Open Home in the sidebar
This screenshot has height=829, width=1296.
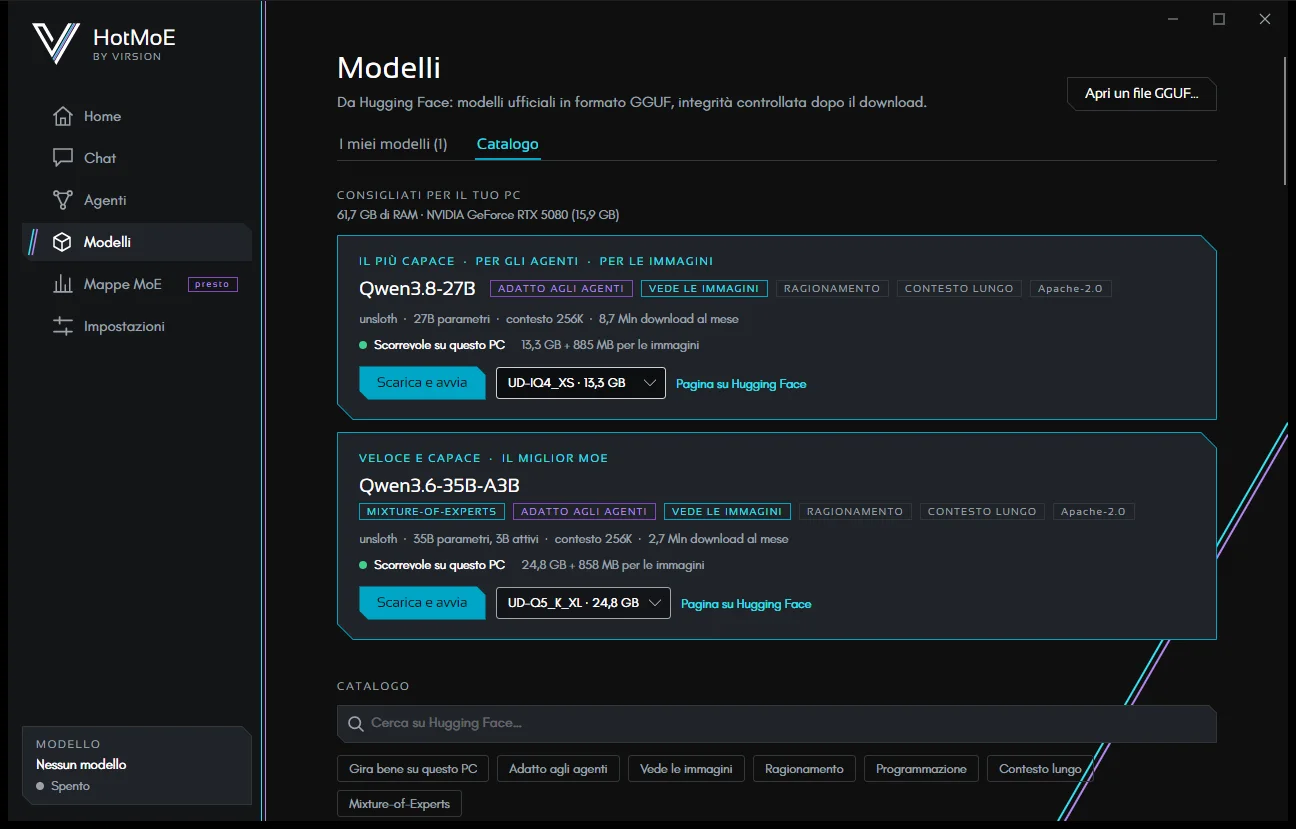coord(137,116)
